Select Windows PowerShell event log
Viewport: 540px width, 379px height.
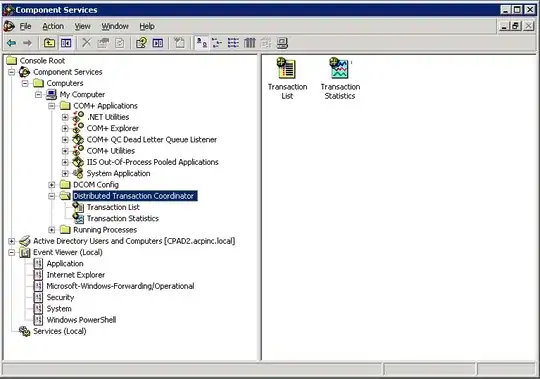point(81,320)
